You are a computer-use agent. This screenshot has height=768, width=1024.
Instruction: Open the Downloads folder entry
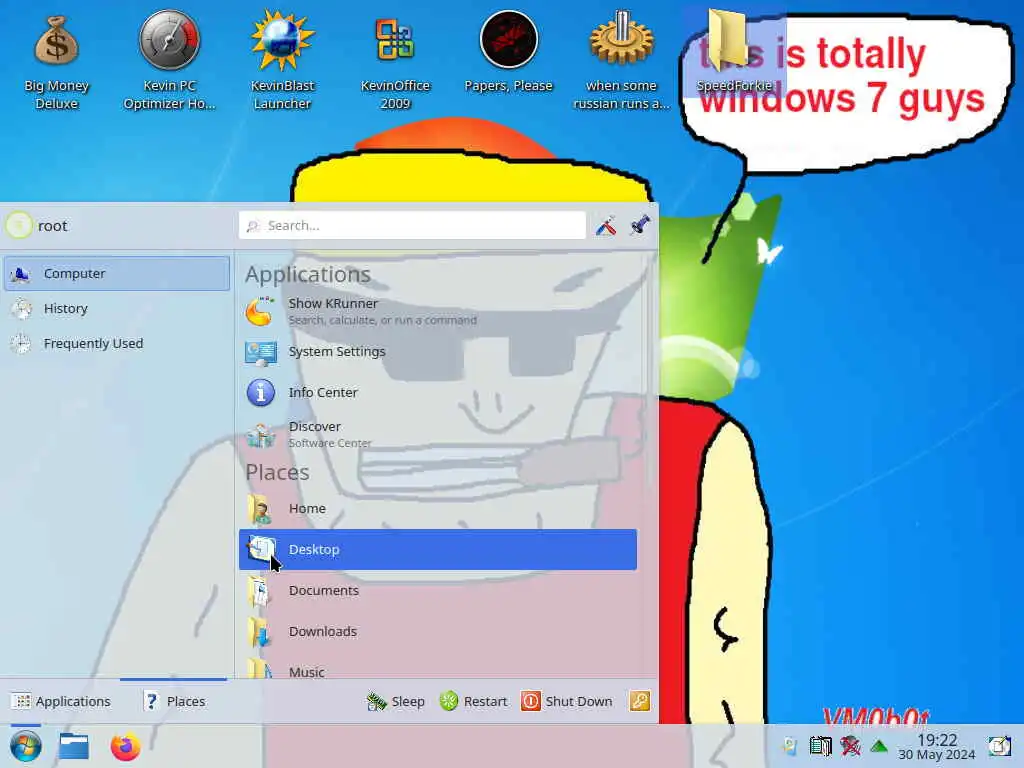[438, 632]
